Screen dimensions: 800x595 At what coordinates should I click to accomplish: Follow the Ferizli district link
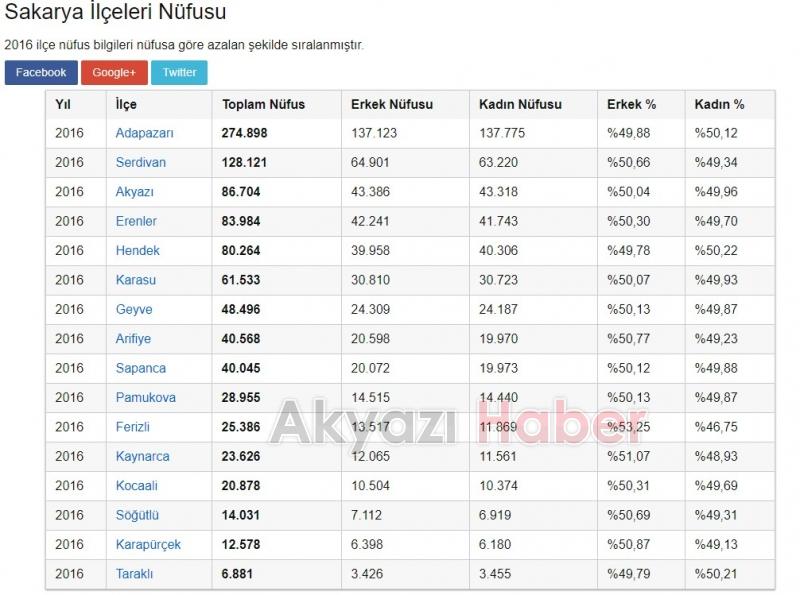pos(132,427)
